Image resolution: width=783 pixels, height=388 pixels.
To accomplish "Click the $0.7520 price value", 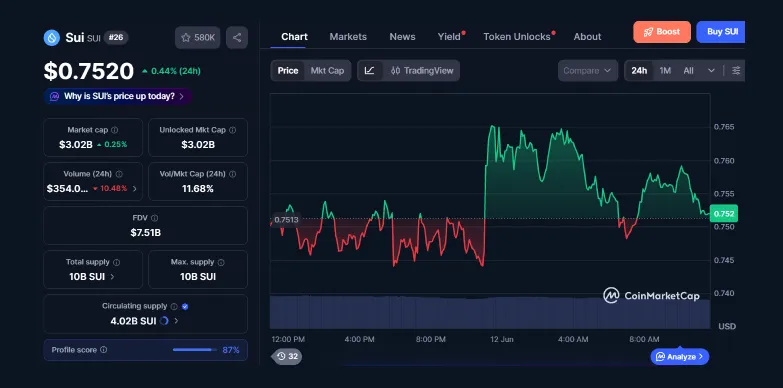I will pyautogui.click(x=89, y=71).
